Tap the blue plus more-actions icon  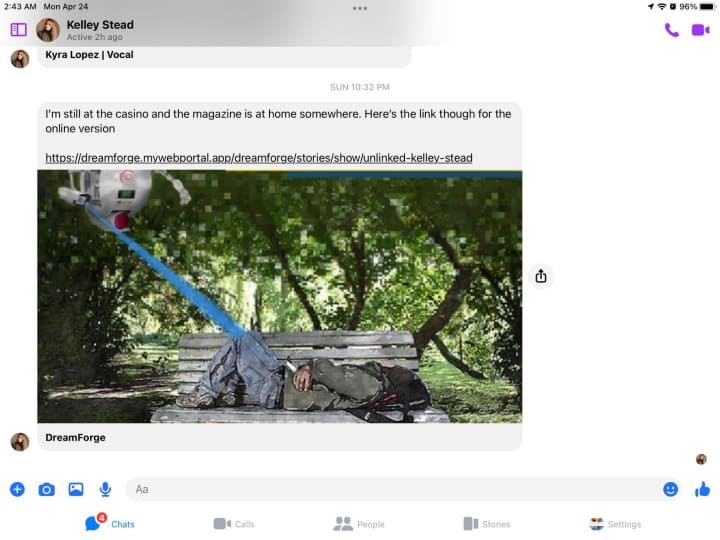(x=17, y=489)
